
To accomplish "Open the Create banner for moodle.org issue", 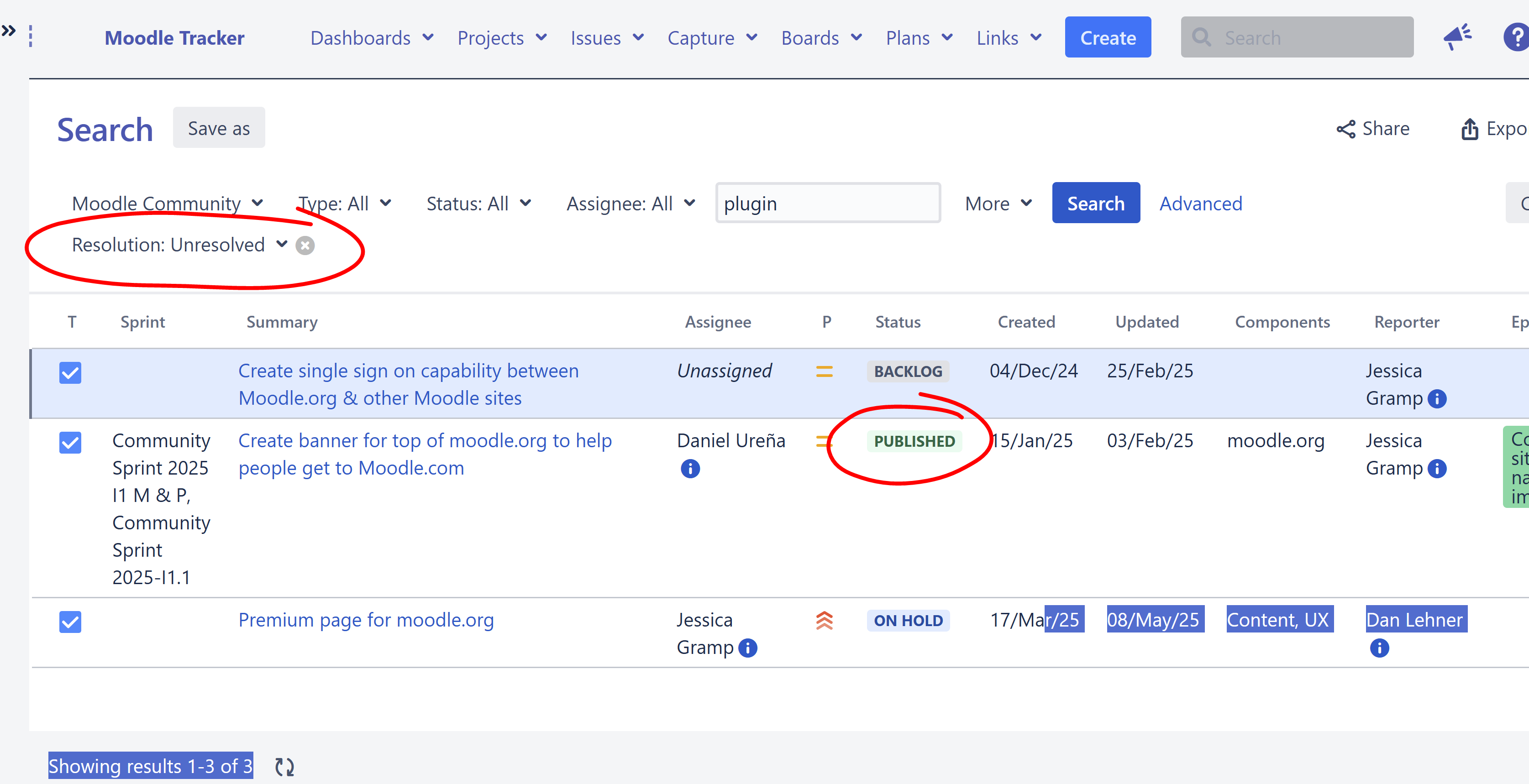I will click(425, 454).
